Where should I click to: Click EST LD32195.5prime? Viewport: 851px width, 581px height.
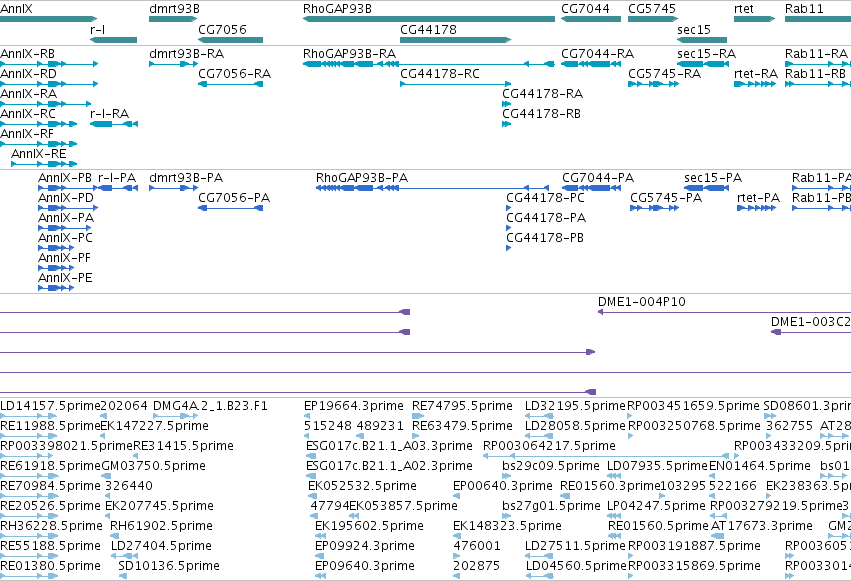point(575,406)
